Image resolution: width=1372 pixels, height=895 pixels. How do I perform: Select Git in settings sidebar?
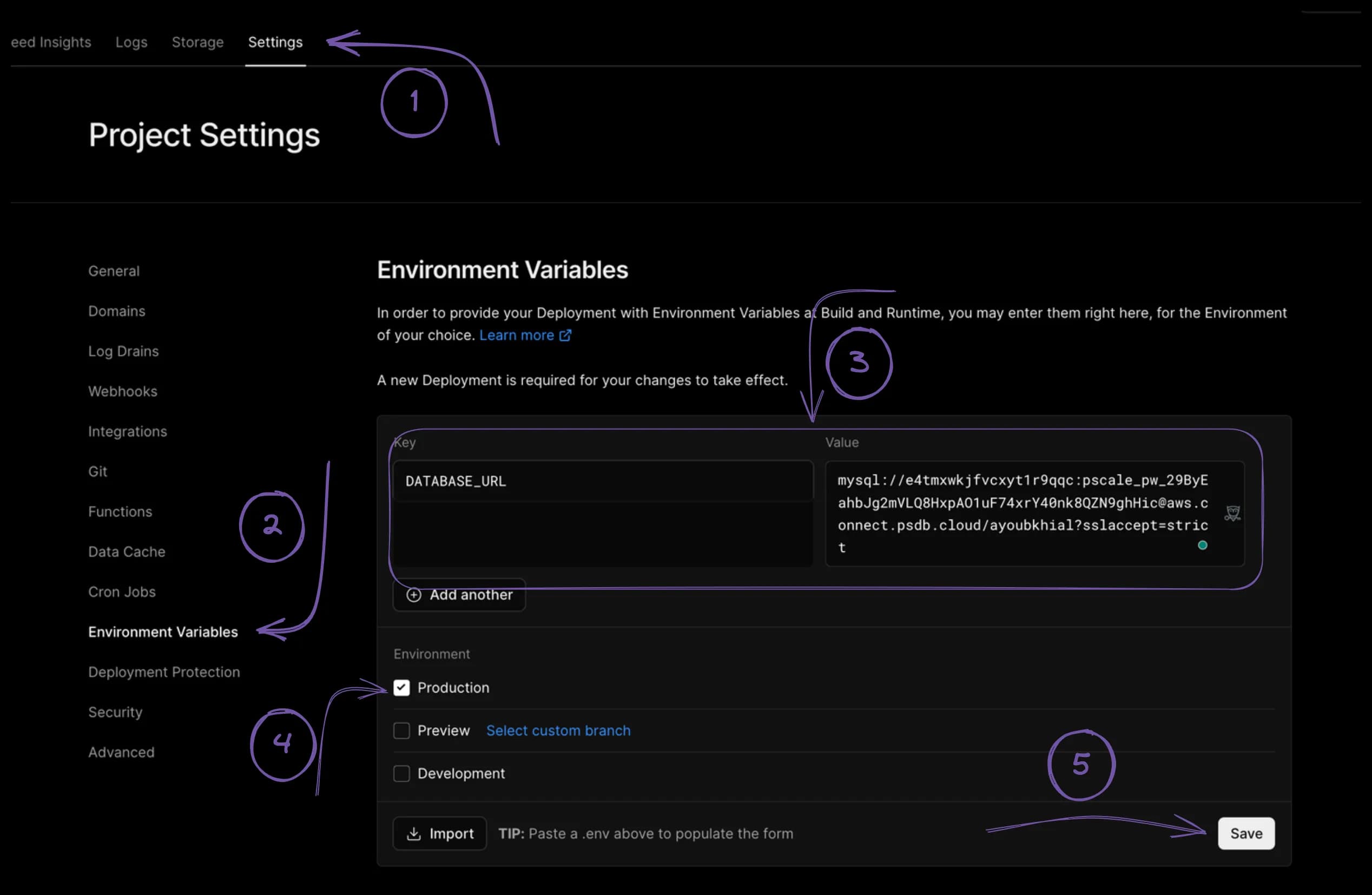point(97,471)
